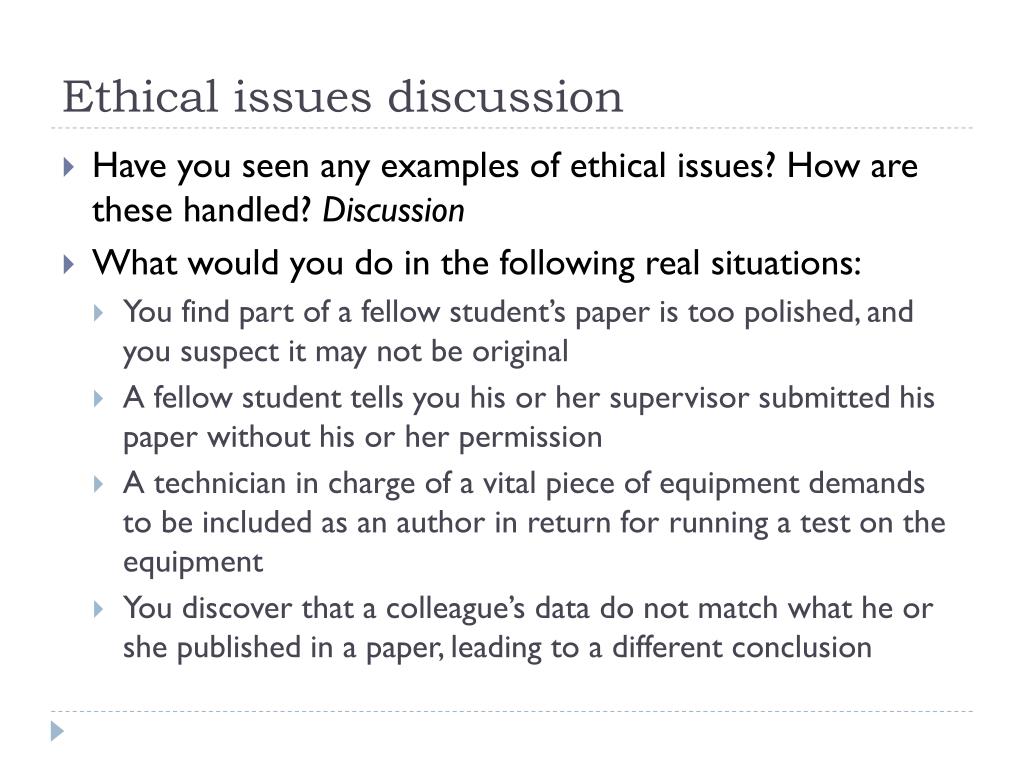Click the line 'you suspect it may not be original'

(x=345, y=352)
